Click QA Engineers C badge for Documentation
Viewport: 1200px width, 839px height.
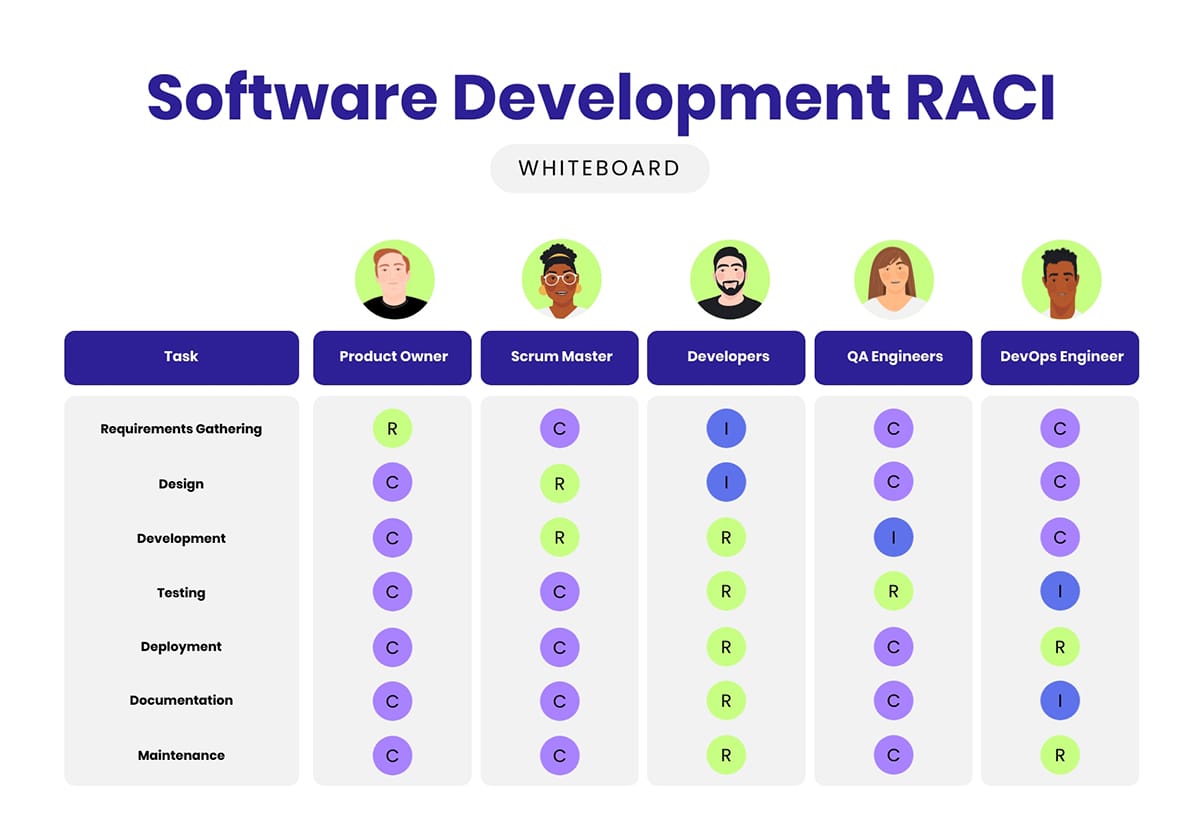click(893, 701)
